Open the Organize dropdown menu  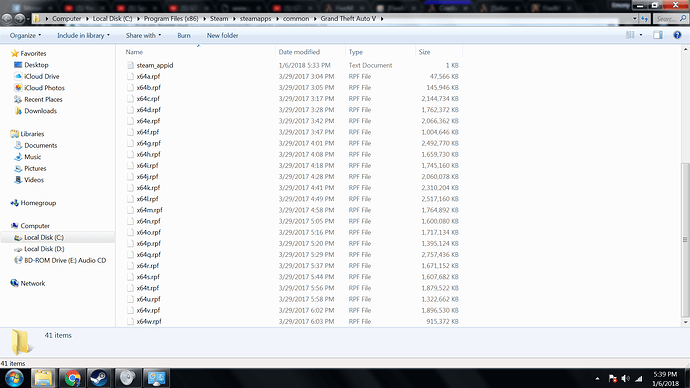[25, 36]
